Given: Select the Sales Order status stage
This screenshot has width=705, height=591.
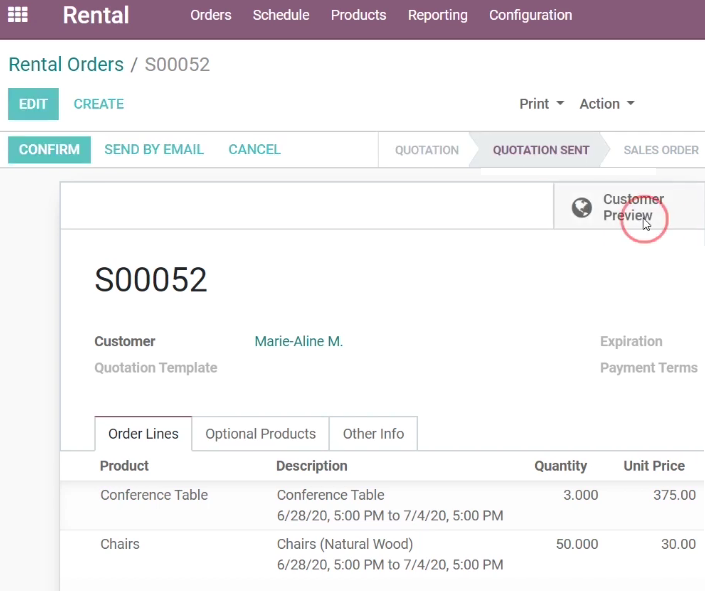Looking at the screenshot, I should coord(660,150).
